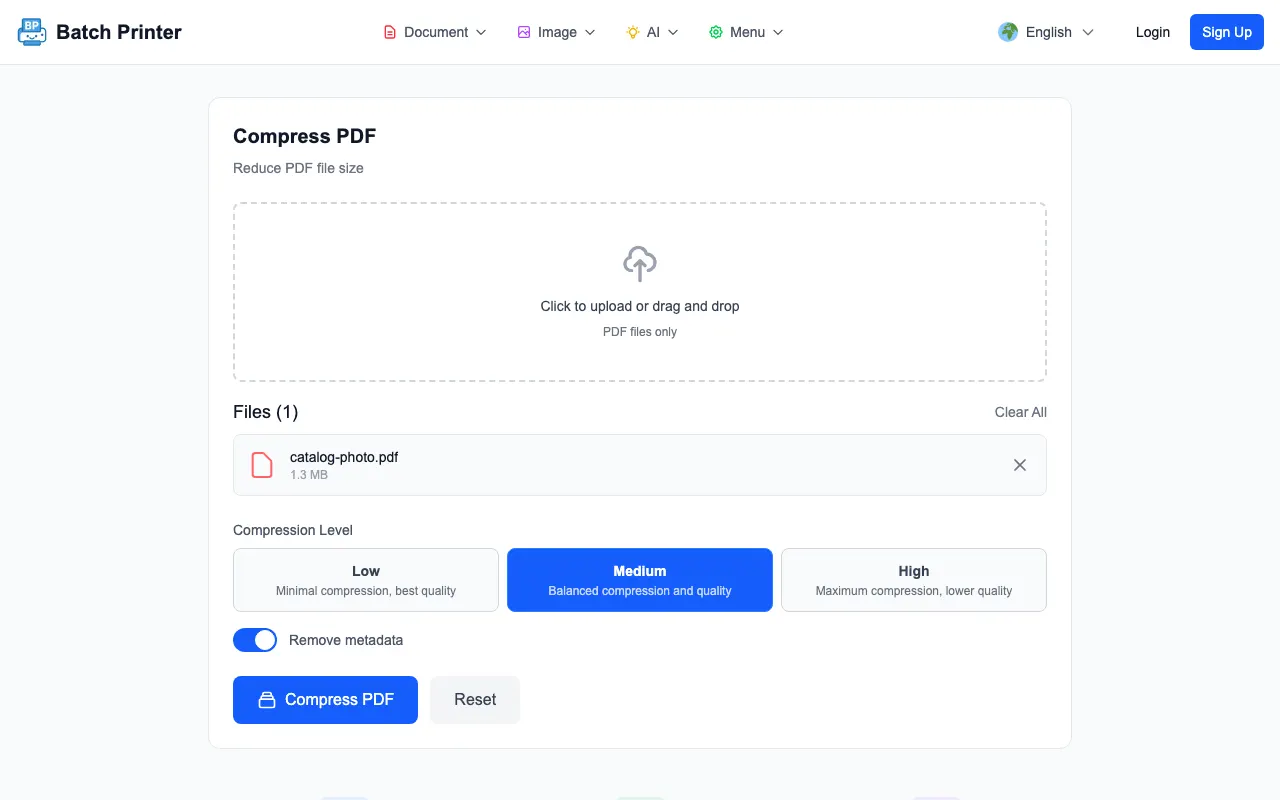Screen dimensions: 1280x800
Task: Click the Remove metadata label
Action: 346,640
